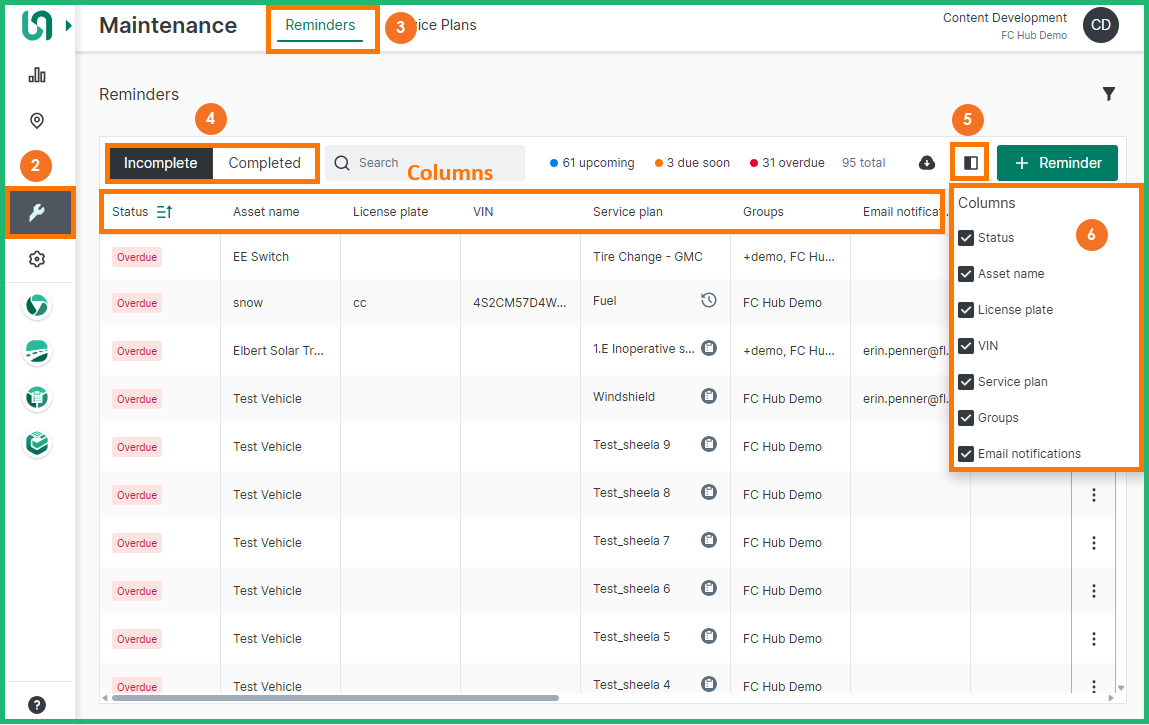
Task: Open the three-dot menu for Test_sheela 8 row
Action: [1094, 495]
